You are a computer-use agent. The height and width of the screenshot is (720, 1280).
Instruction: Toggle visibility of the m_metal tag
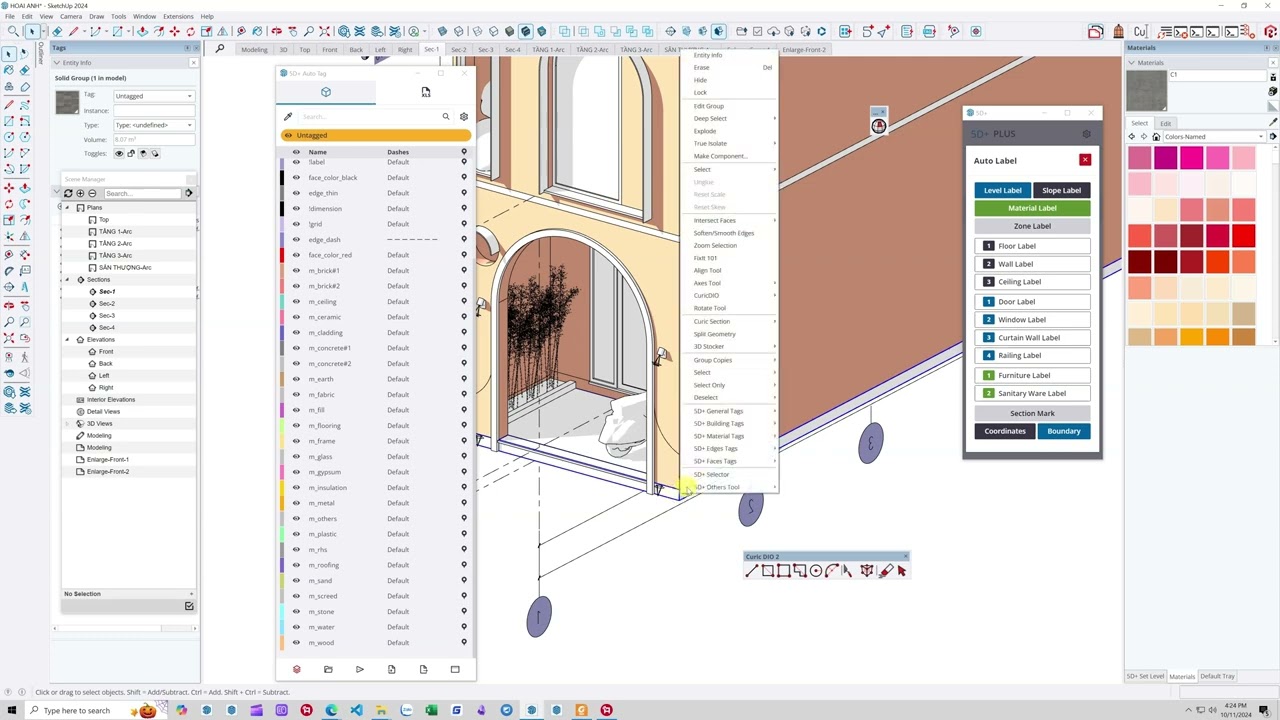tap(296, 503)
